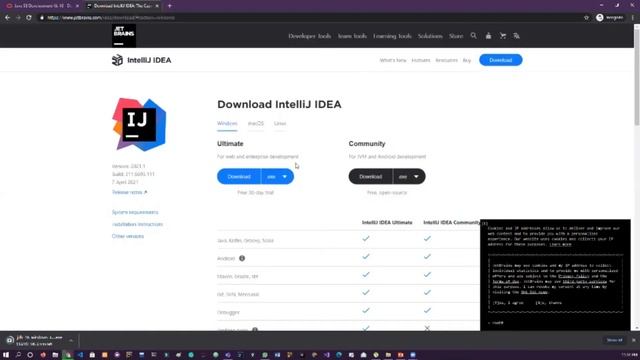This screenshot has height=360, width=640.
Task: Open the Store menu
Action: pyautogui.click(x=456, y=36)
